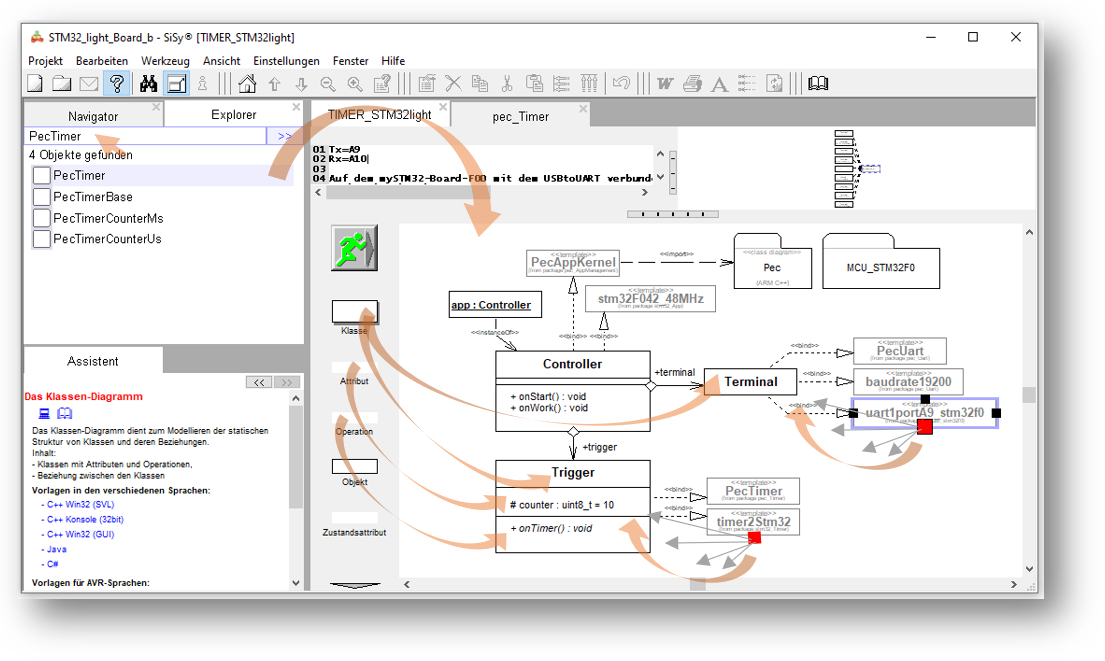Select the TIMER_STM32light tab
The width and height of the screenshot is (1105, 661).
[x=379, y=115]
